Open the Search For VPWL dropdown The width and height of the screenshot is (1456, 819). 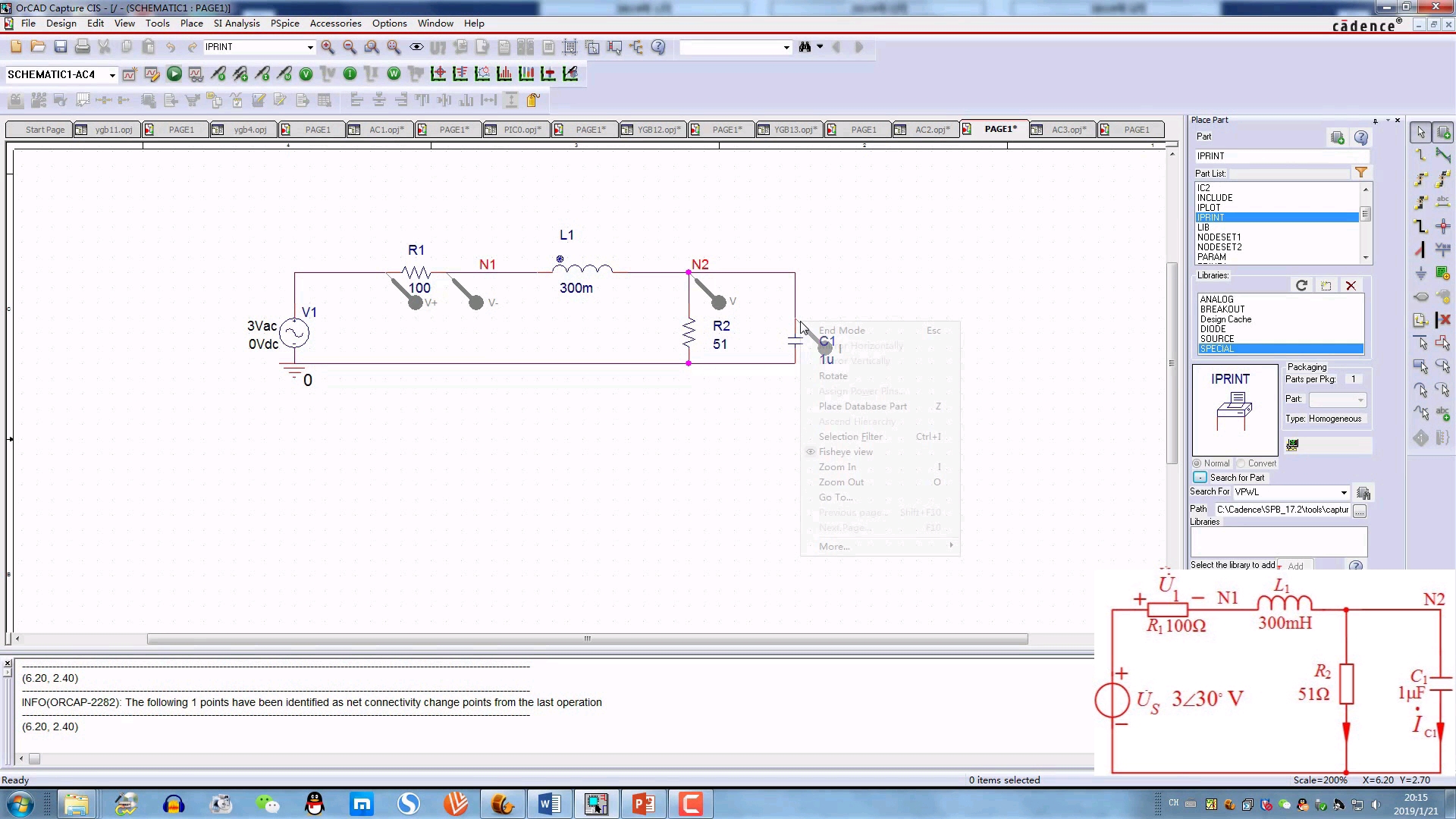1344,492
